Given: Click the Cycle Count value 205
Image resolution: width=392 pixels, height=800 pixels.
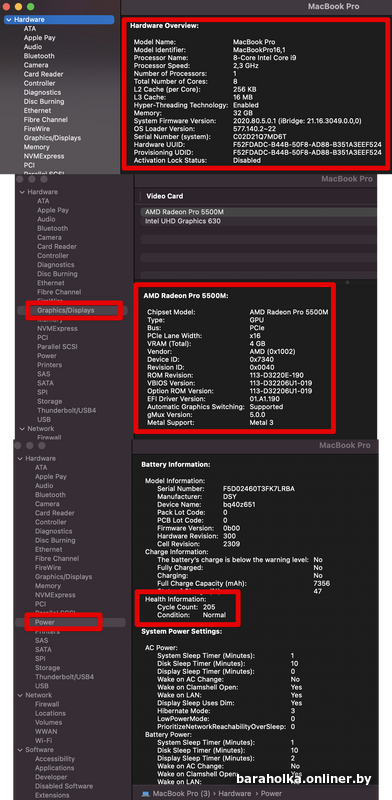Looking at the screenshot, I should (x=209, y=608).
